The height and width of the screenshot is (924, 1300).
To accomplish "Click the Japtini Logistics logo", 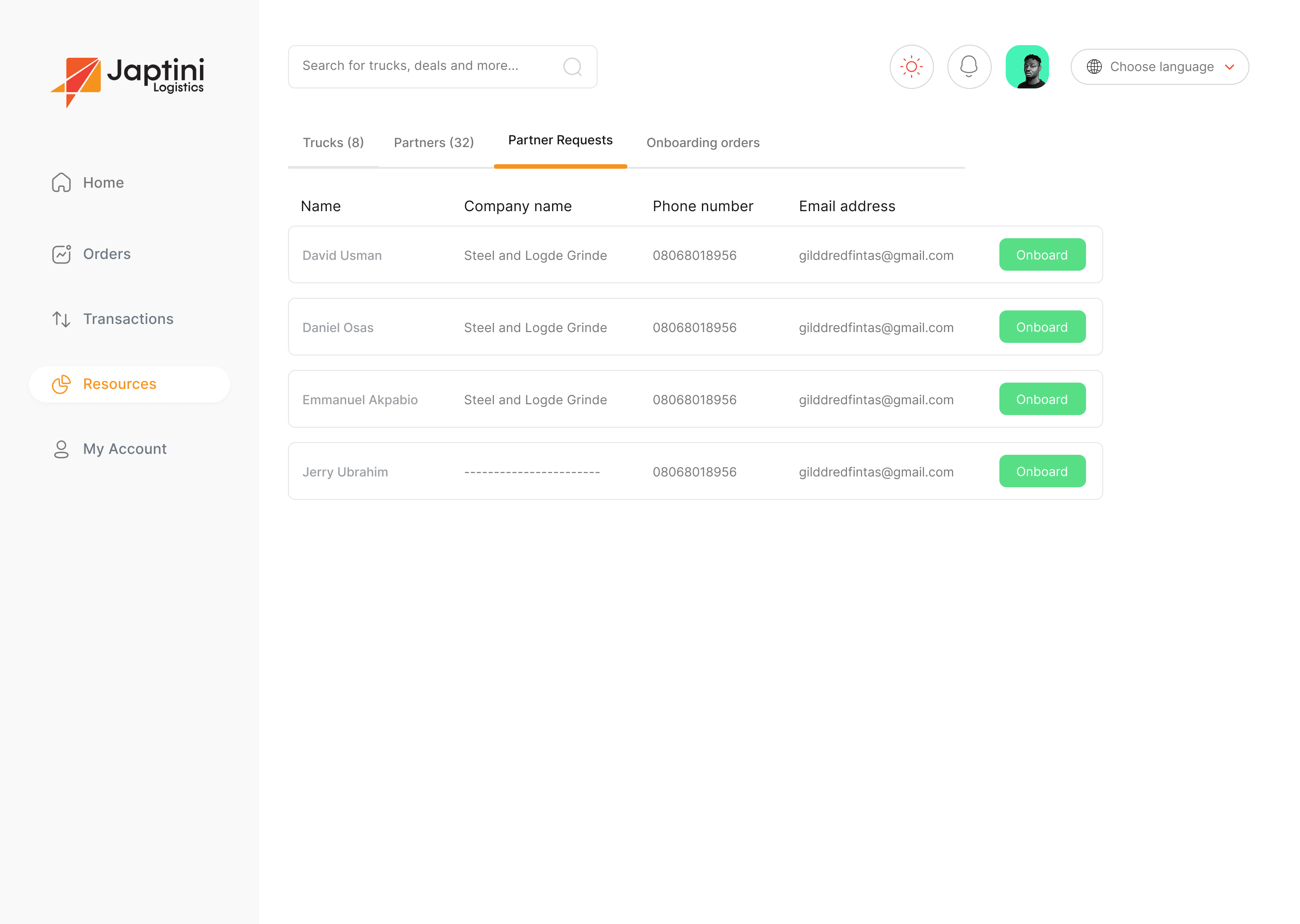I will [127, 82].
